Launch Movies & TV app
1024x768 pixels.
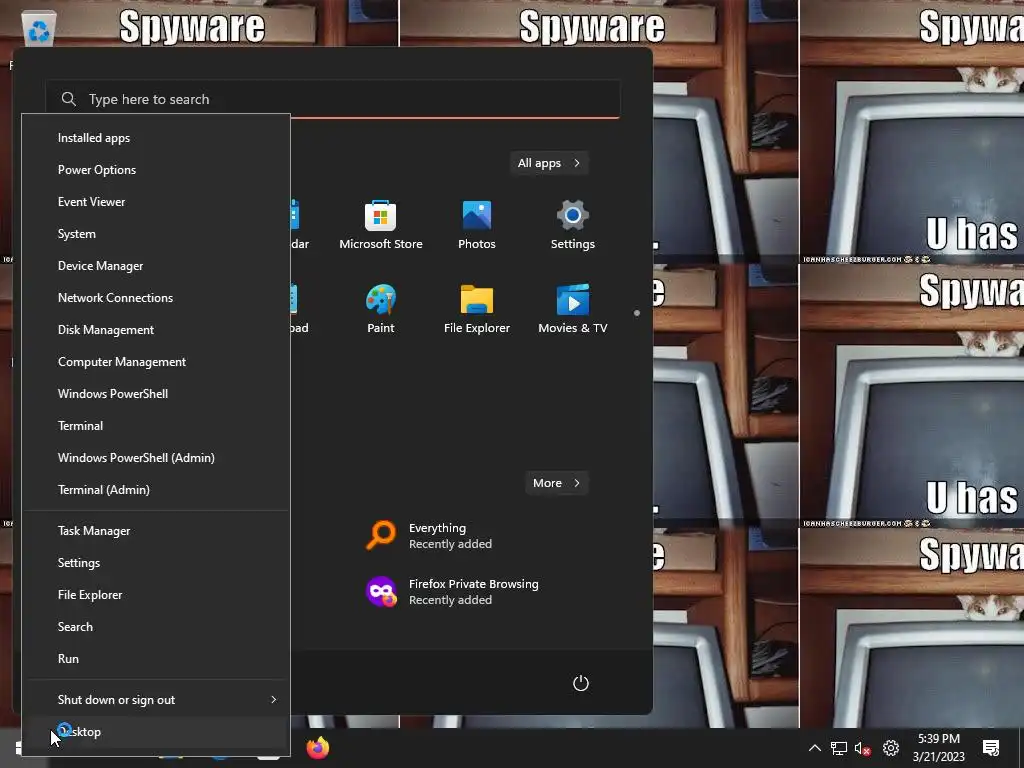pos(573,309)
